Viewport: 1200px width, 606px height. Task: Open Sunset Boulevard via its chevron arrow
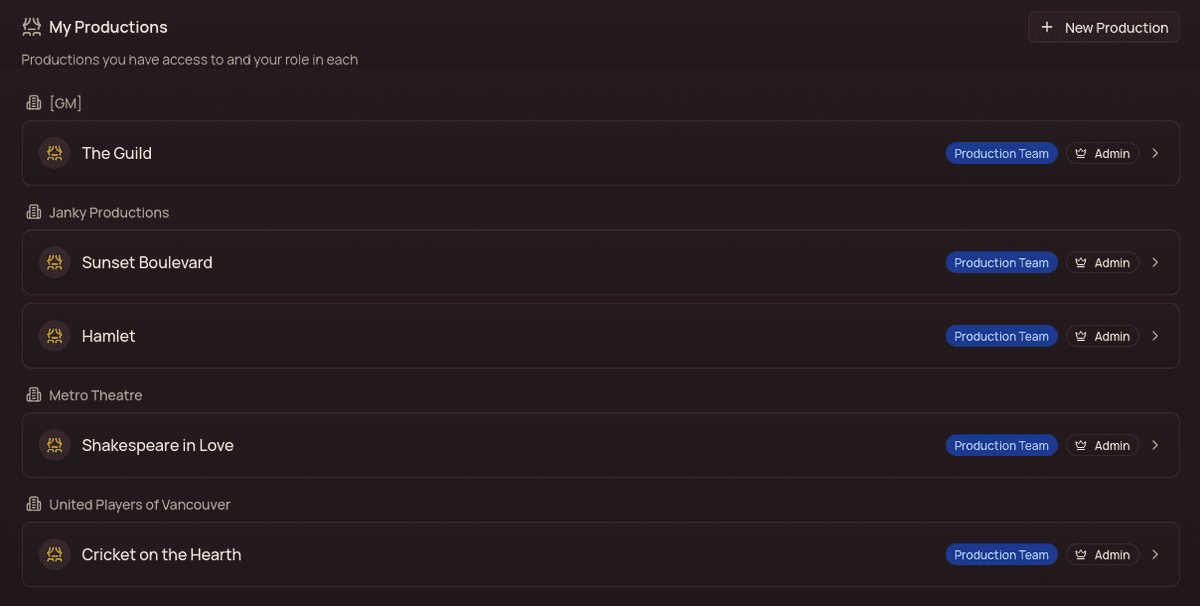(x=1155, y=262)
